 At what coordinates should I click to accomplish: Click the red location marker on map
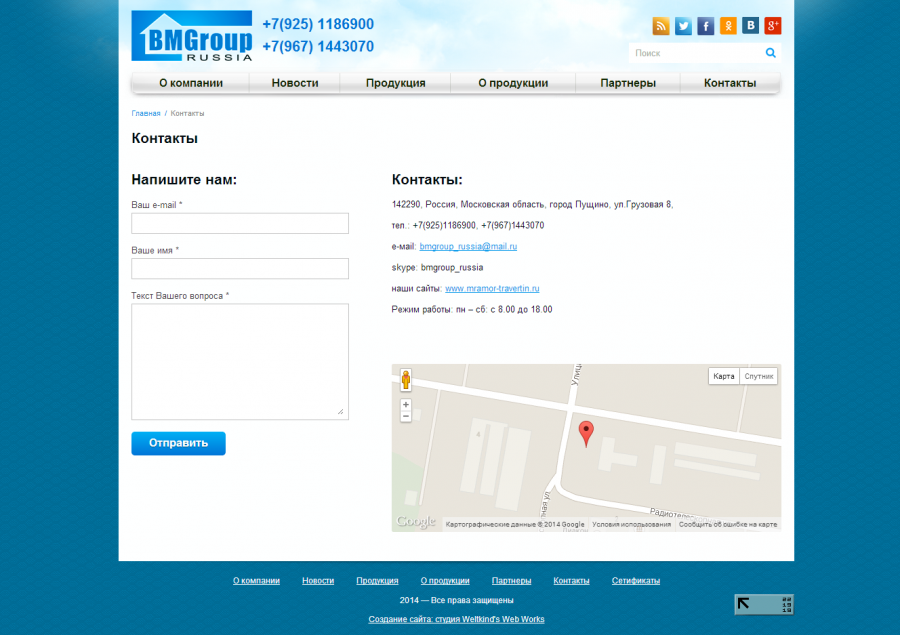coord(587,432)
